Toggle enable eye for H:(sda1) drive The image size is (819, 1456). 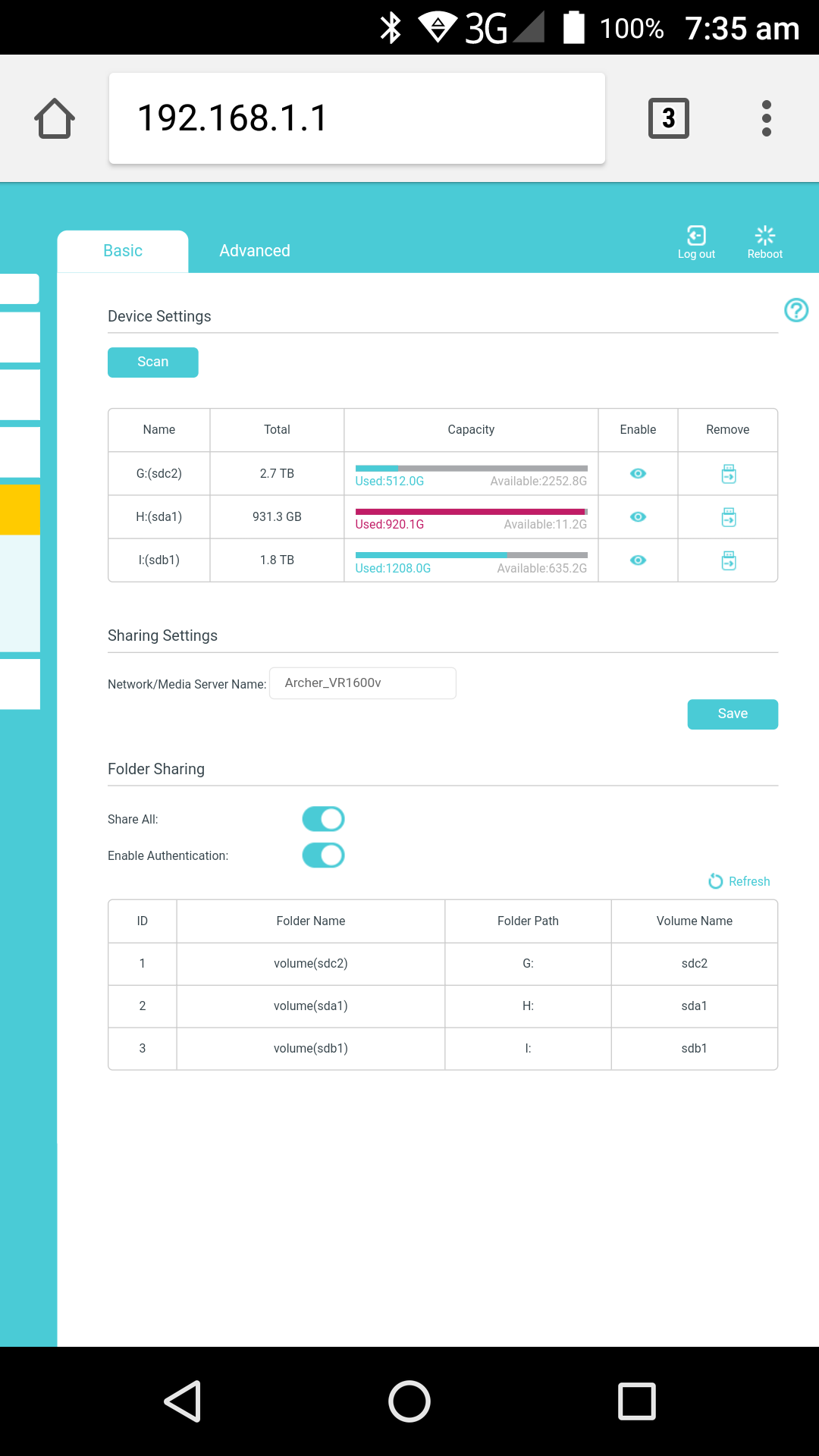coord(638,517)
